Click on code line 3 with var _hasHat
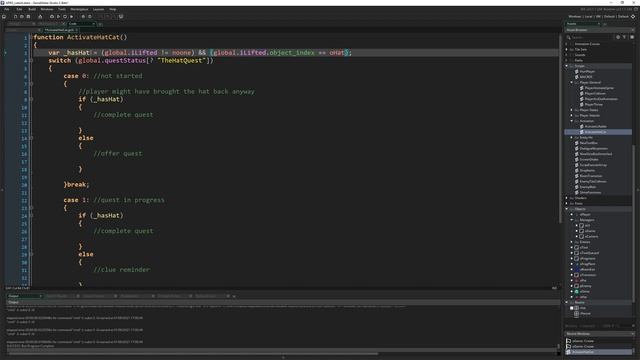Image resolution: width=640 pixels, height=360 pixels. click(x=296, y=53)
